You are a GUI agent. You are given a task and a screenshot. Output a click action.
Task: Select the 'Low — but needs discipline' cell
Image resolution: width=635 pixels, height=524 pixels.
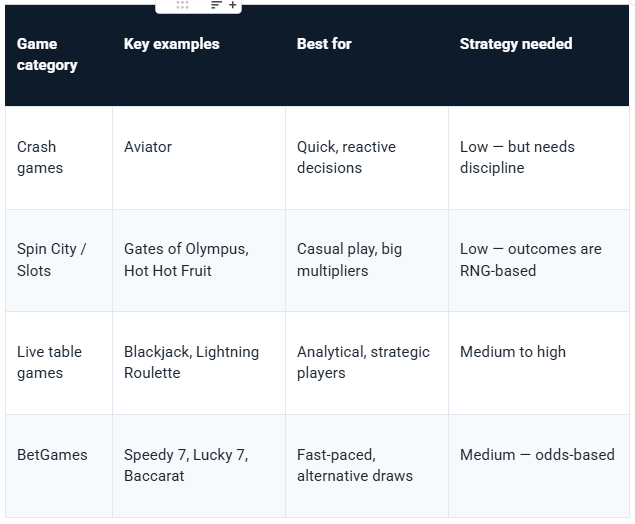pyautogui.click(x=539, y=158)
